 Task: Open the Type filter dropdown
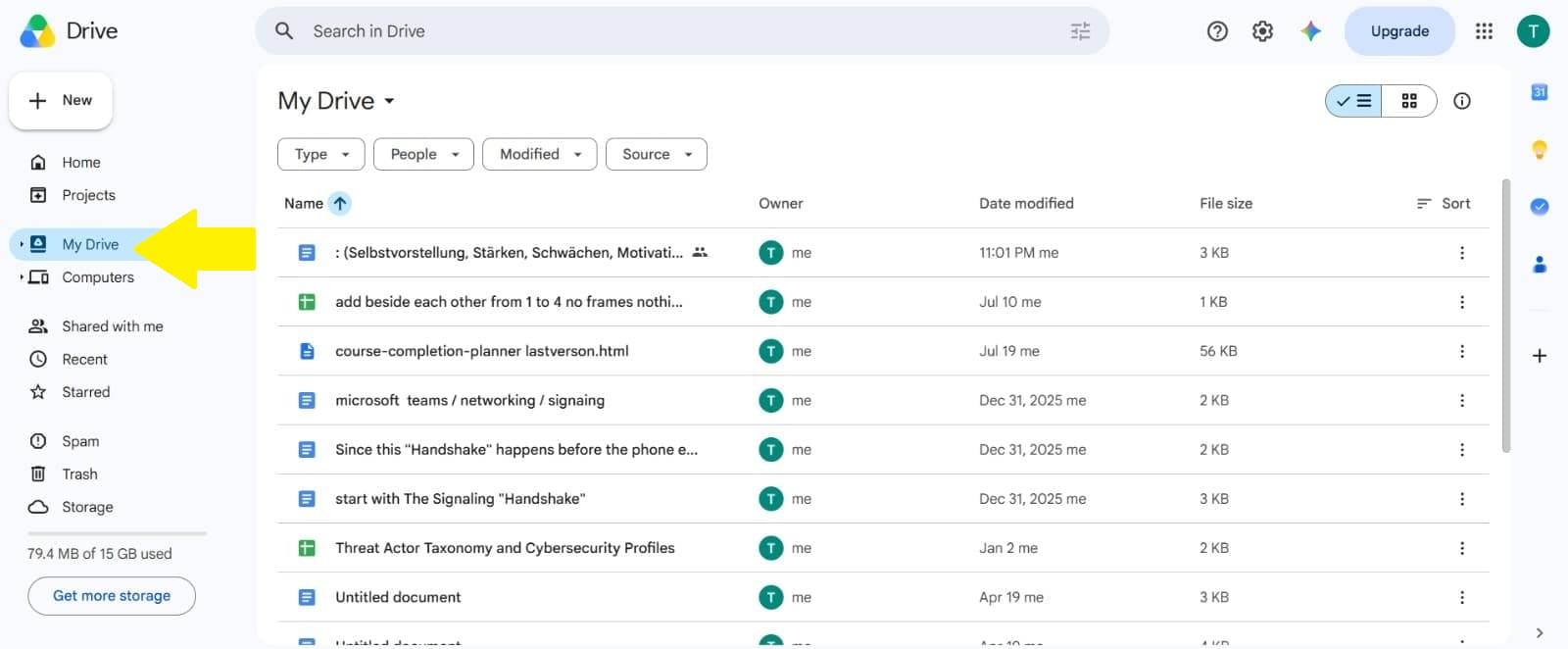(x=321, y=154)
